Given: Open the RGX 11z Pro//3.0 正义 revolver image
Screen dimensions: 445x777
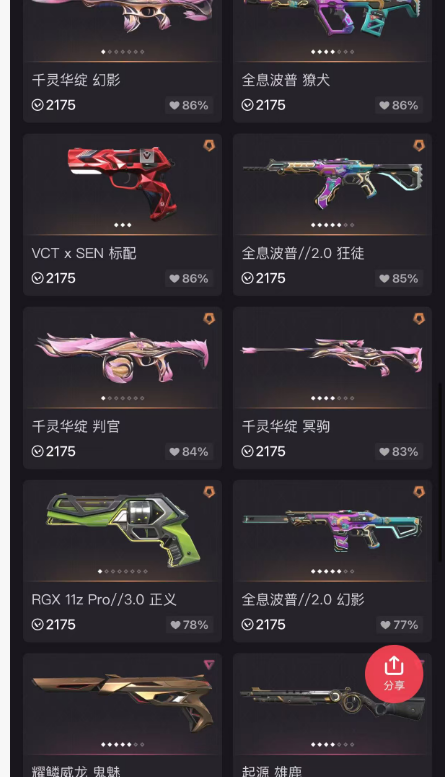Looking at the screenshot, I should pos(122,528).
